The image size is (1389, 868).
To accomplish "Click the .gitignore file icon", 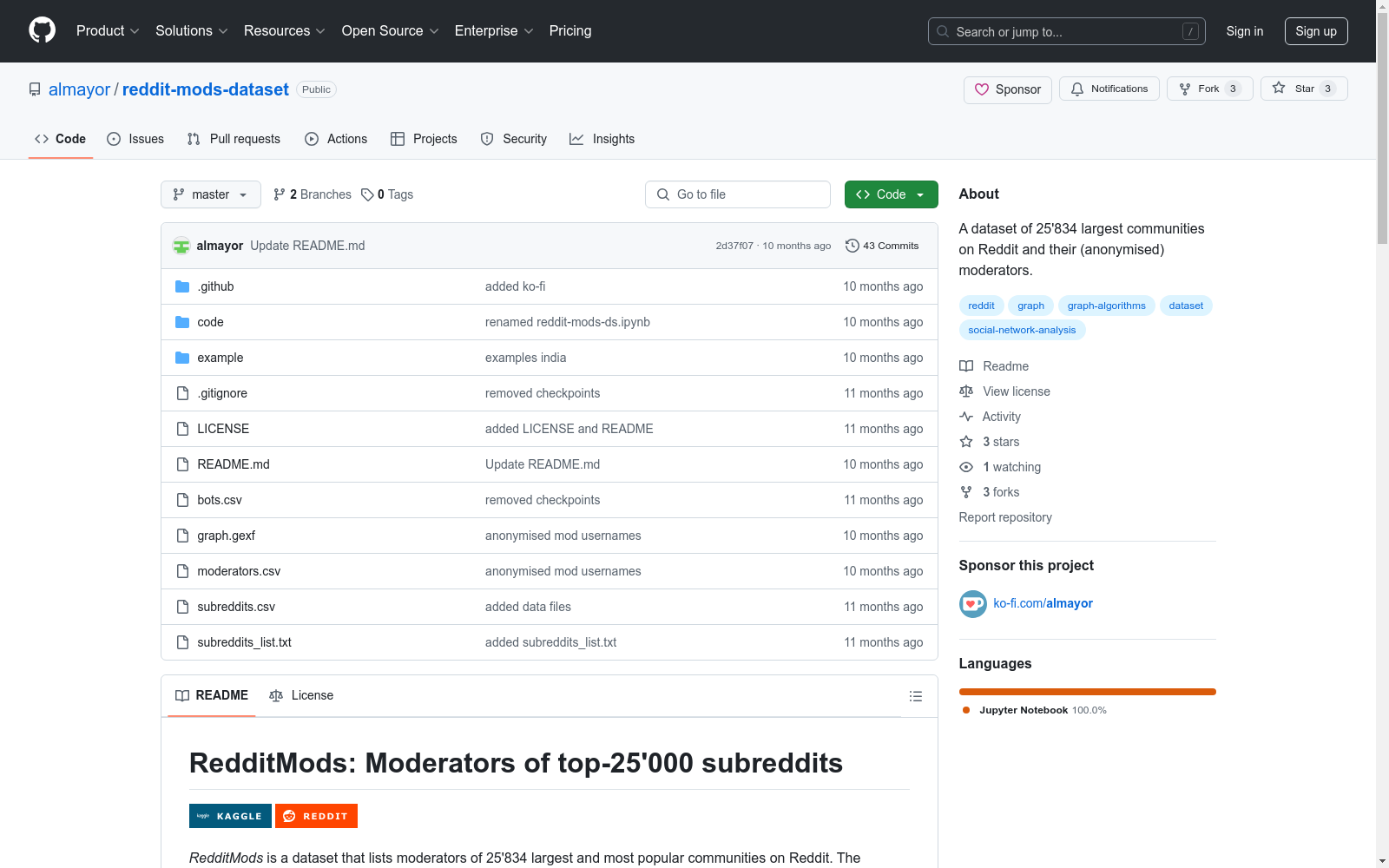I will pyautogui.click(x=182, y=393).
